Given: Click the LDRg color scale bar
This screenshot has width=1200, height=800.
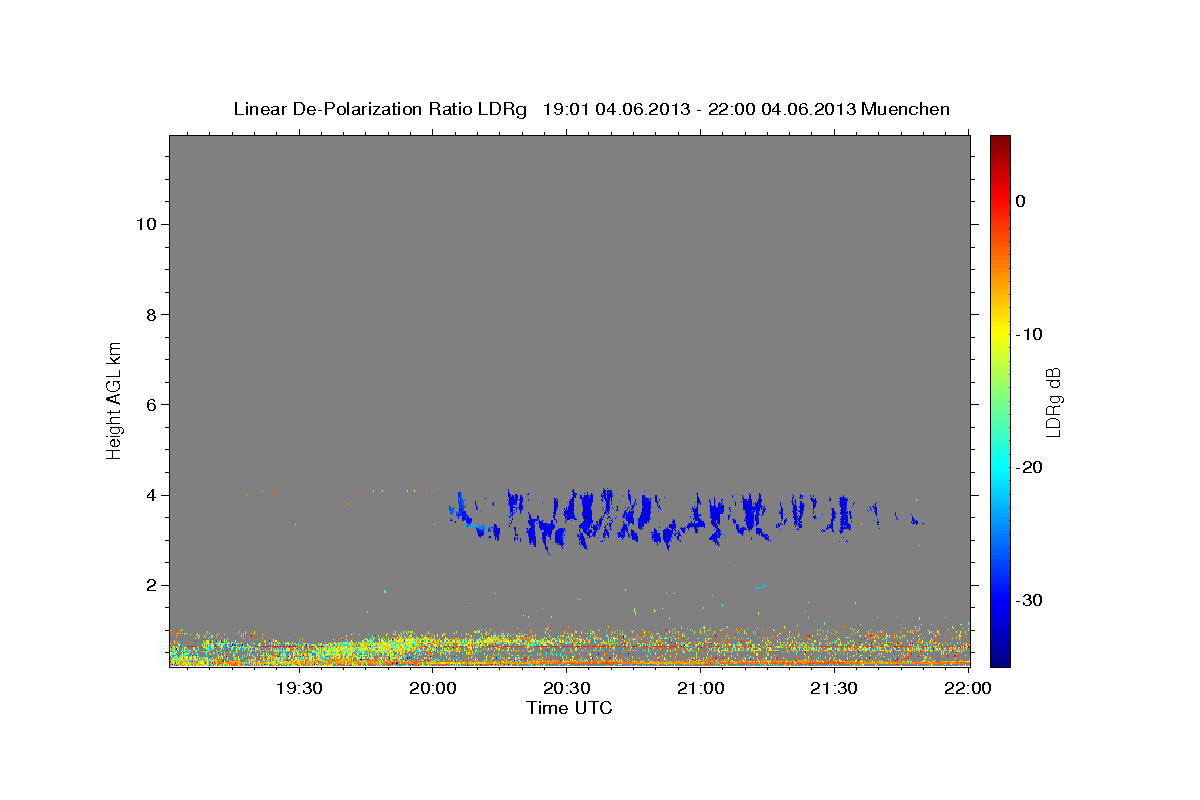Looking at the screenshot, I should point(1000,400).
